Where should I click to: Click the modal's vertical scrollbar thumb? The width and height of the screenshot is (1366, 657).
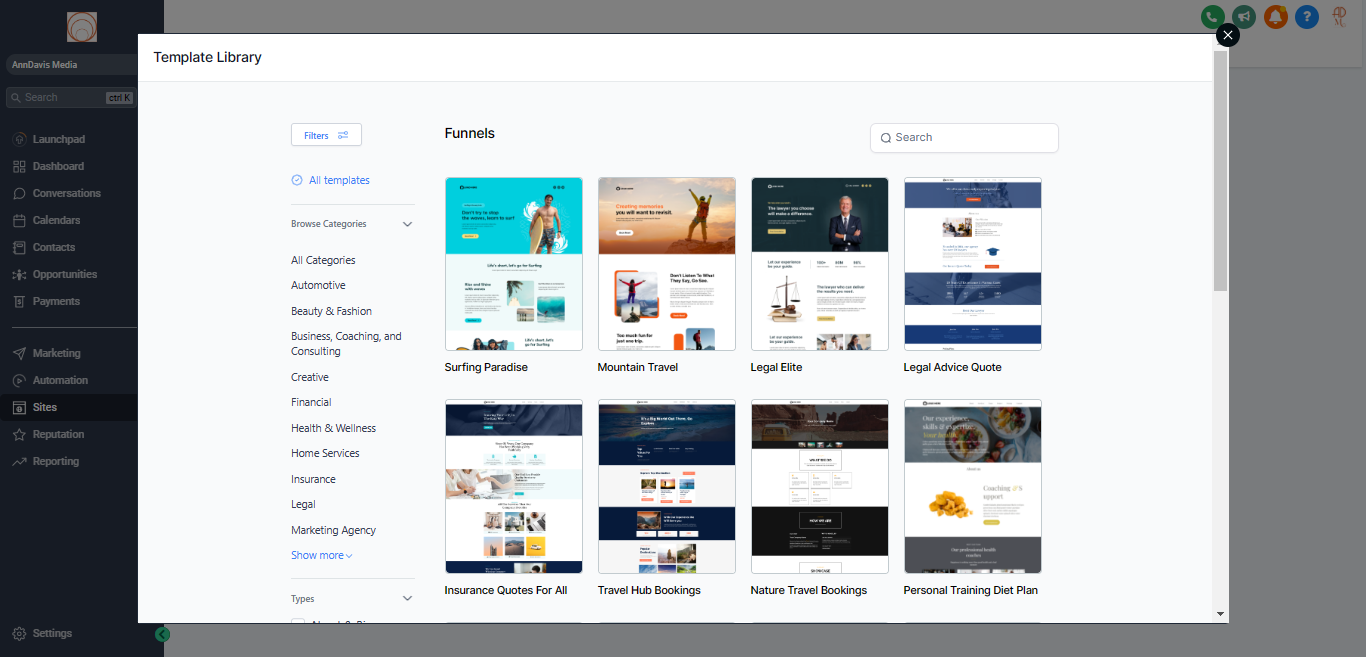[1219, 170]
